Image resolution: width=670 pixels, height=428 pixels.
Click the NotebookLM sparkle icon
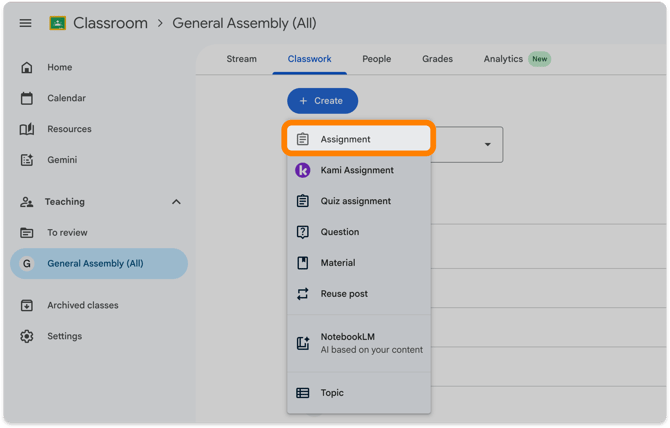(303, 343)
